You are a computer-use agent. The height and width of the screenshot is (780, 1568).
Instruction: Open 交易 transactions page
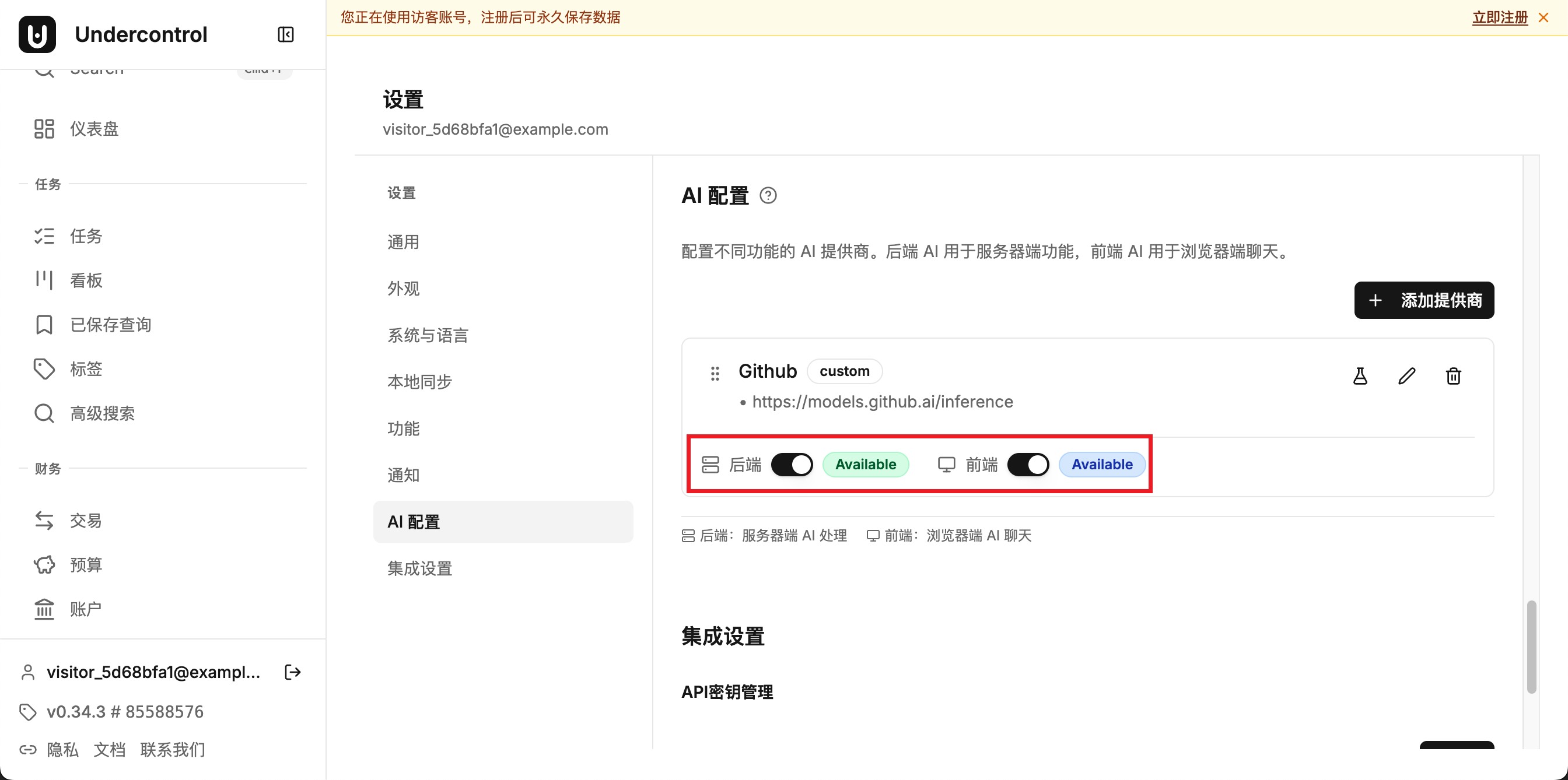click(163, 521)
